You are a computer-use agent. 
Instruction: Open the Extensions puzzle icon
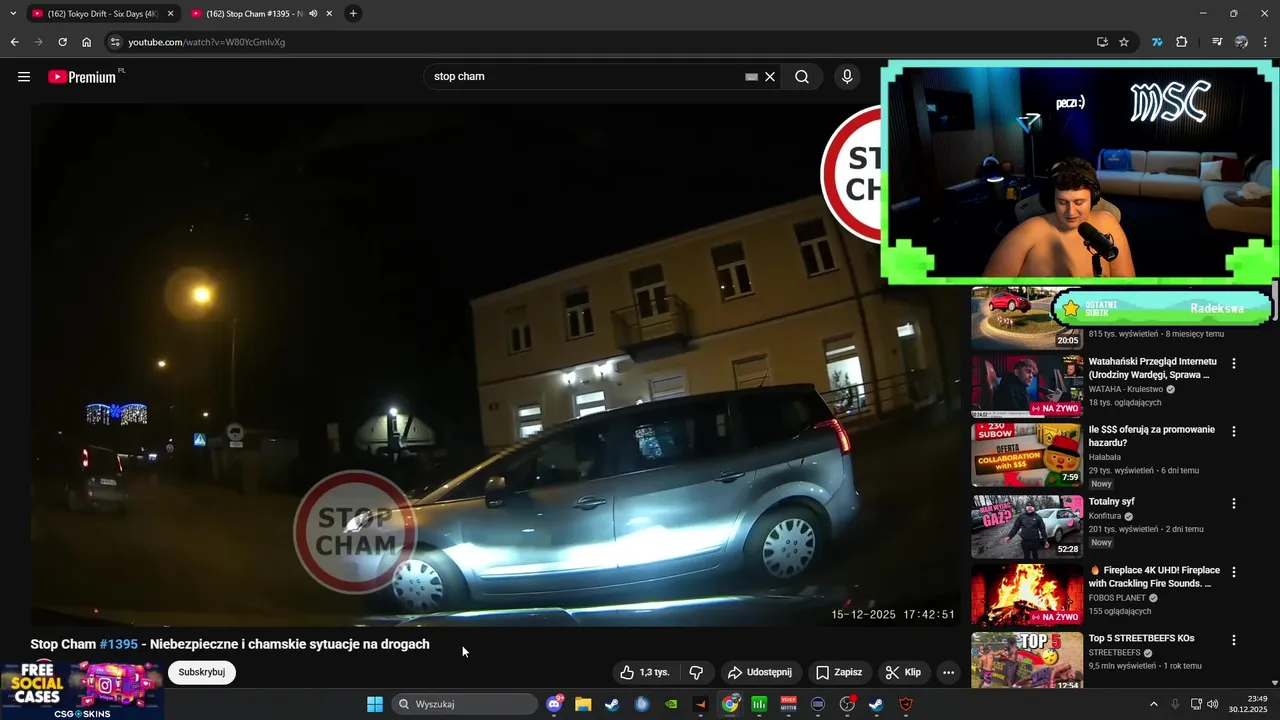tap(1182, 42)
